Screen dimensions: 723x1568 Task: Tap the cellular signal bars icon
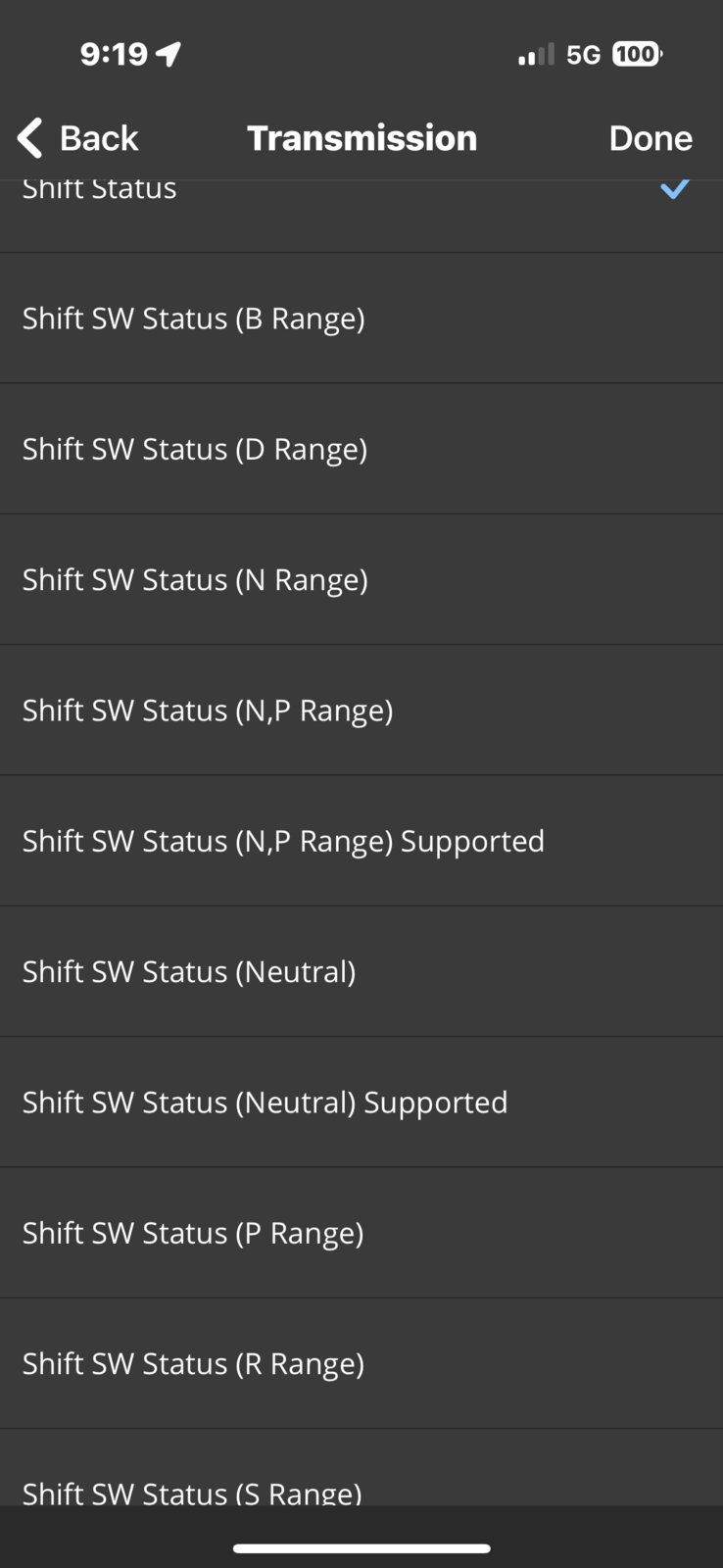536,55
